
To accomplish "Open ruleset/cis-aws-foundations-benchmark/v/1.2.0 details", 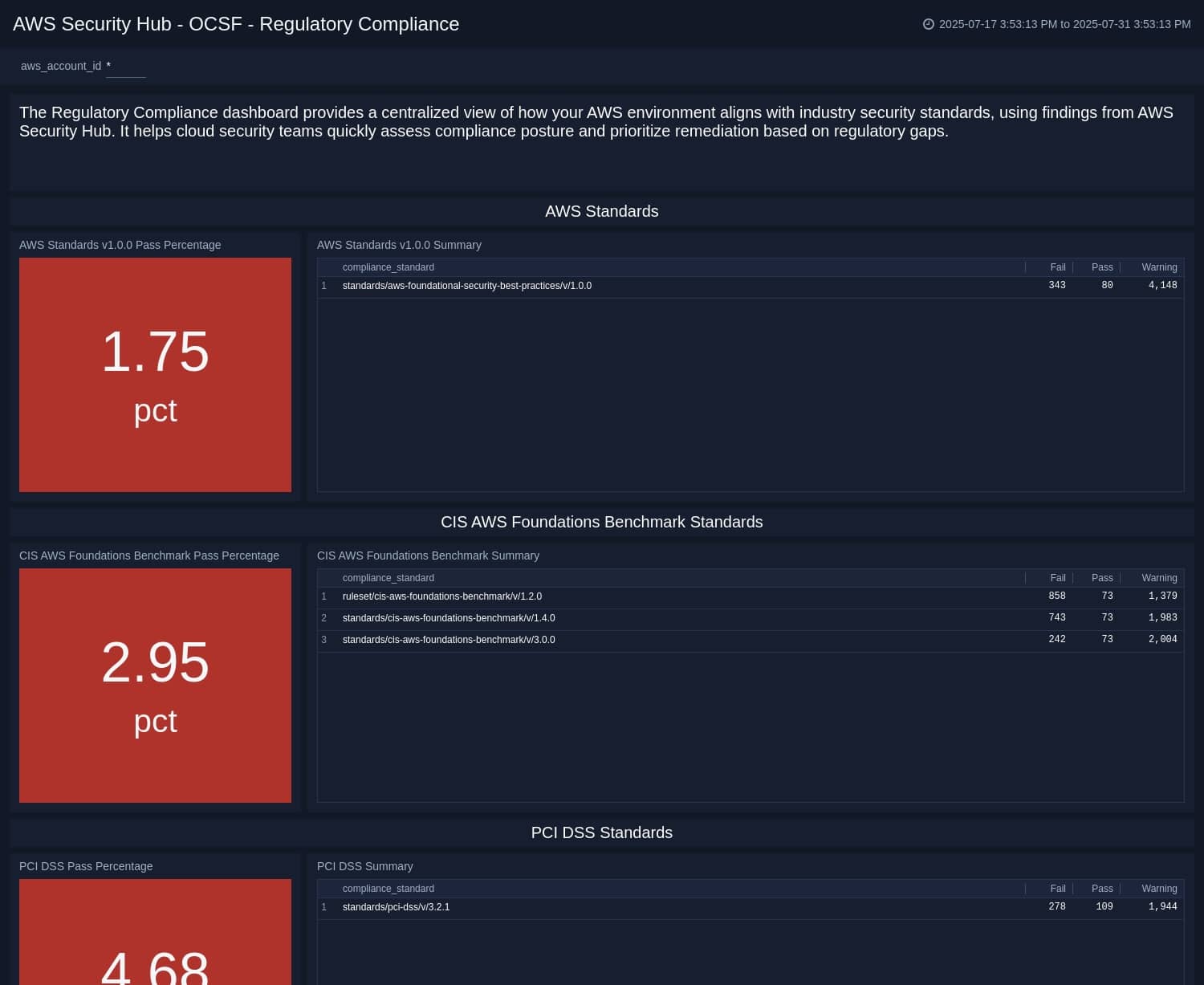I will 442,596.
